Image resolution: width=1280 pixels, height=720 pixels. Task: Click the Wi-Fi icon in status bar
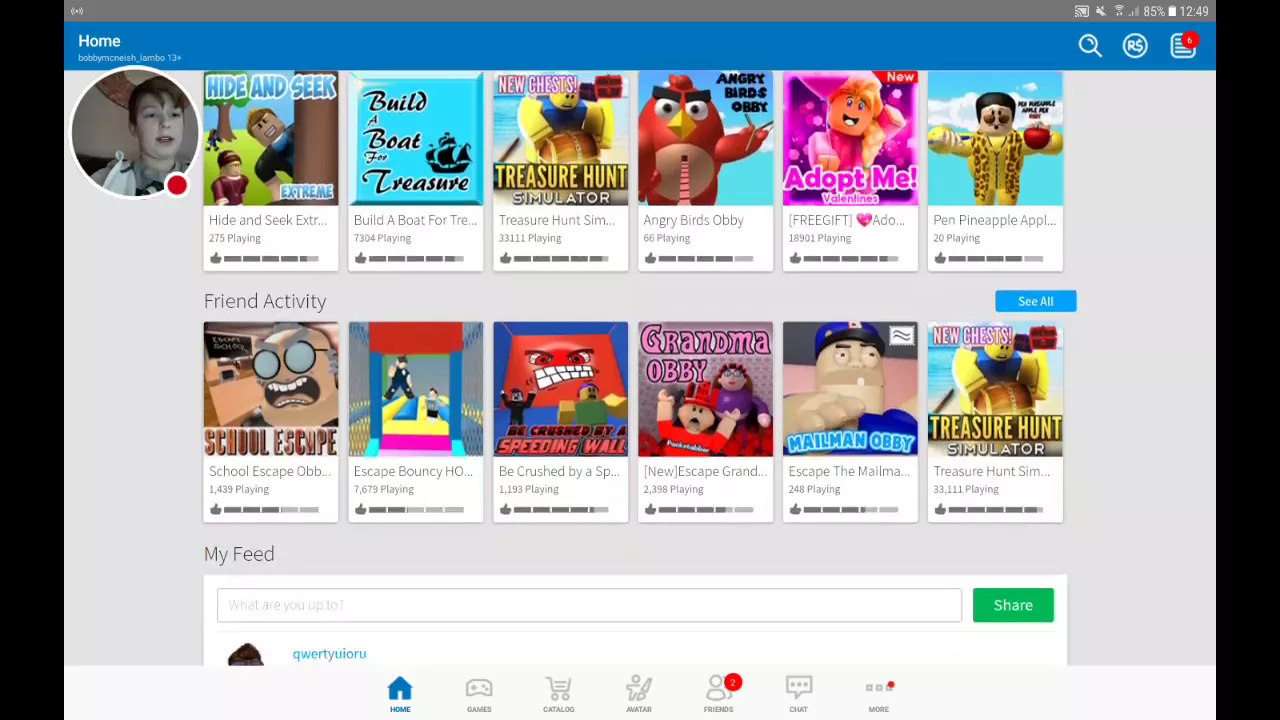coord(1119,11)
